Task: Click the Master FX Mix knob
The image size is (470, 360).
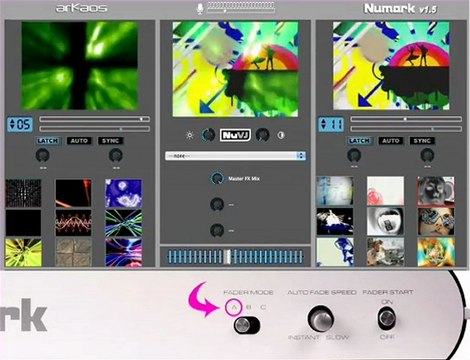Action: tap(217, 178)
